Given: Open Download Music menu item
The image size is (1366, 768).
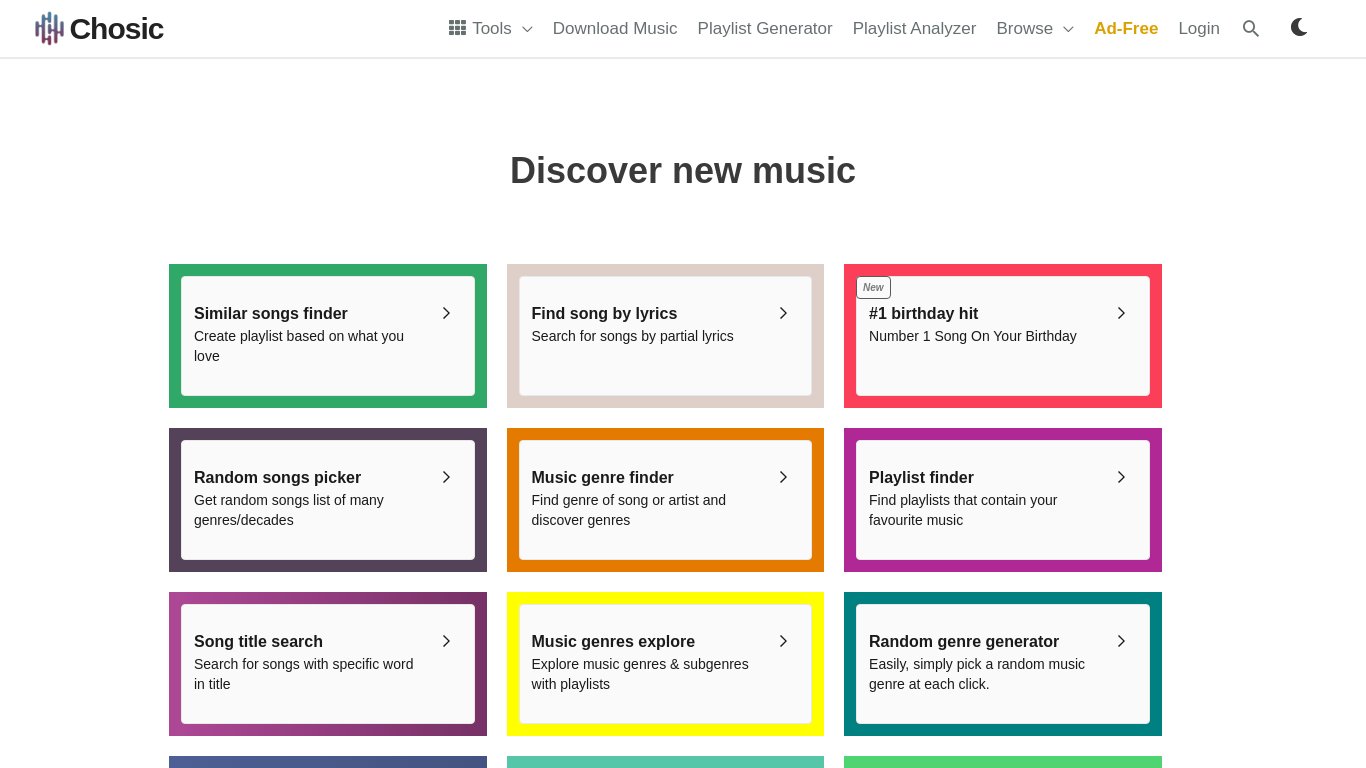Looking at the screenshot, I should (x=614, y=29).
